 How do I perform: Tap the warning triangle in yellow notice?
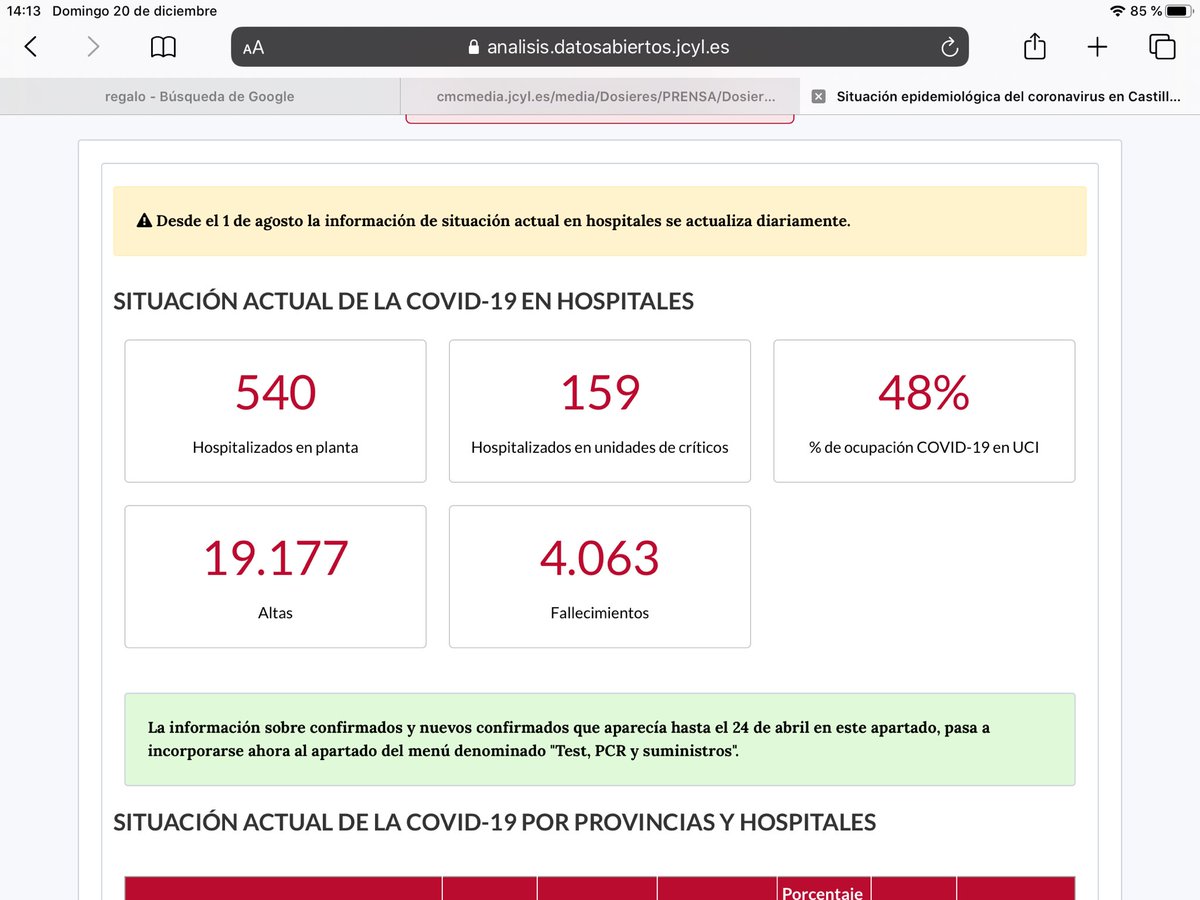[144, 221]
